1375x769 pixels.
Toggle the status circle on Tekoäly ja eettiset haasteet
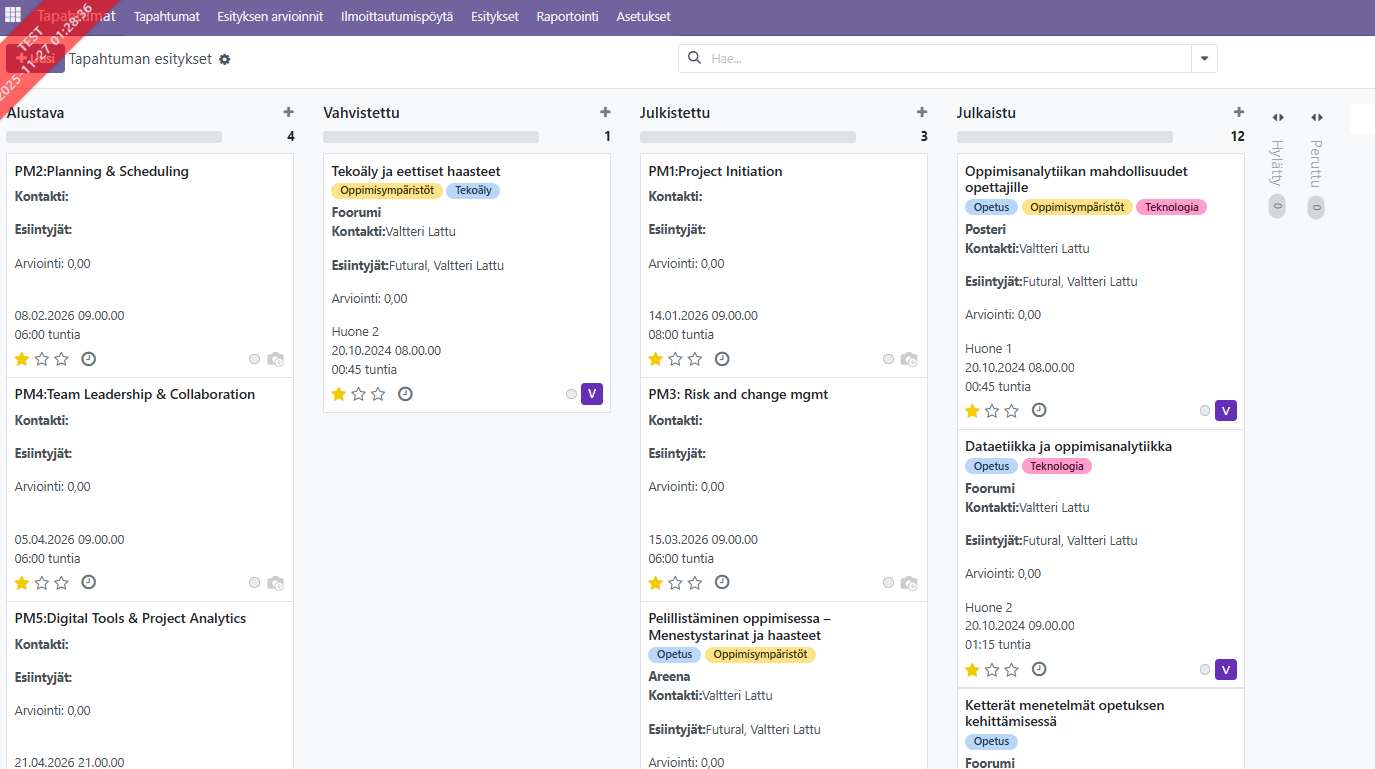click(x=571, y=394)
